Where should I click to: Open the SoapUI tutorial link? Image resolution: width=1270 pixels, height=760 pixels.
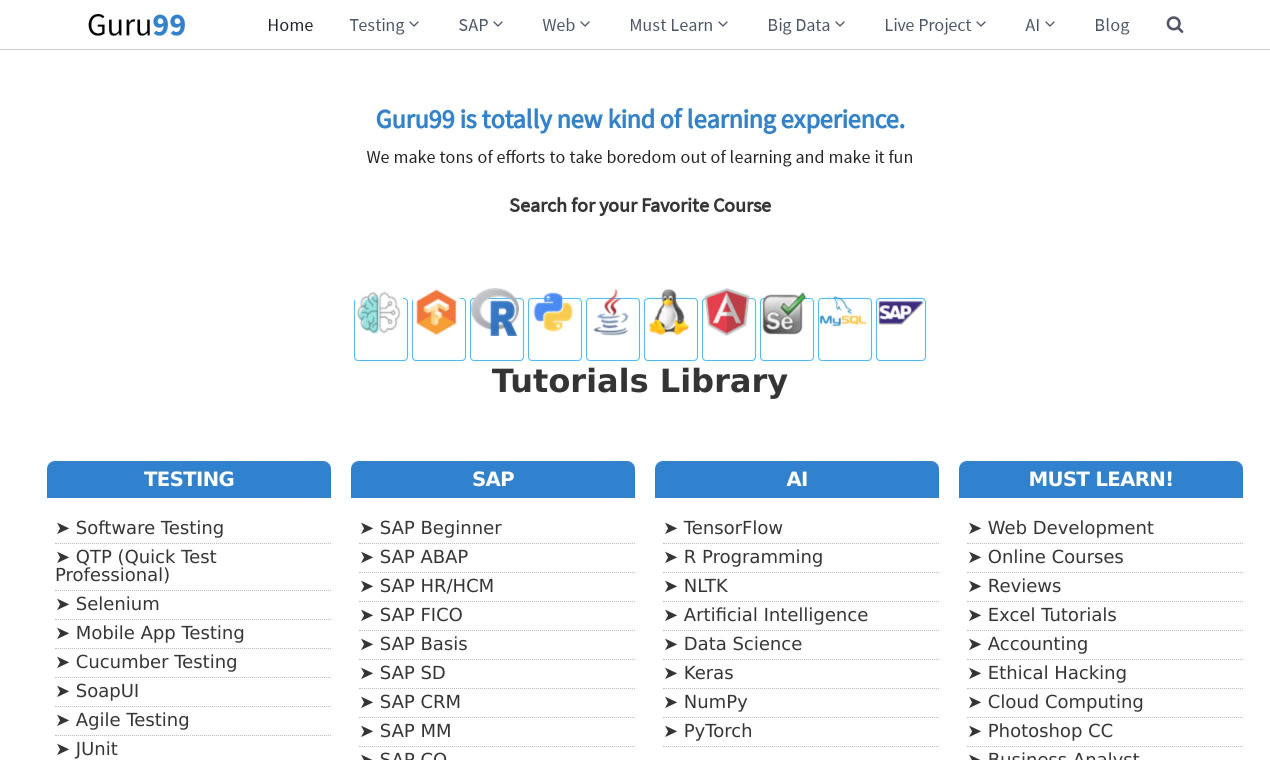pyautogui.click(x=107, y=691)
